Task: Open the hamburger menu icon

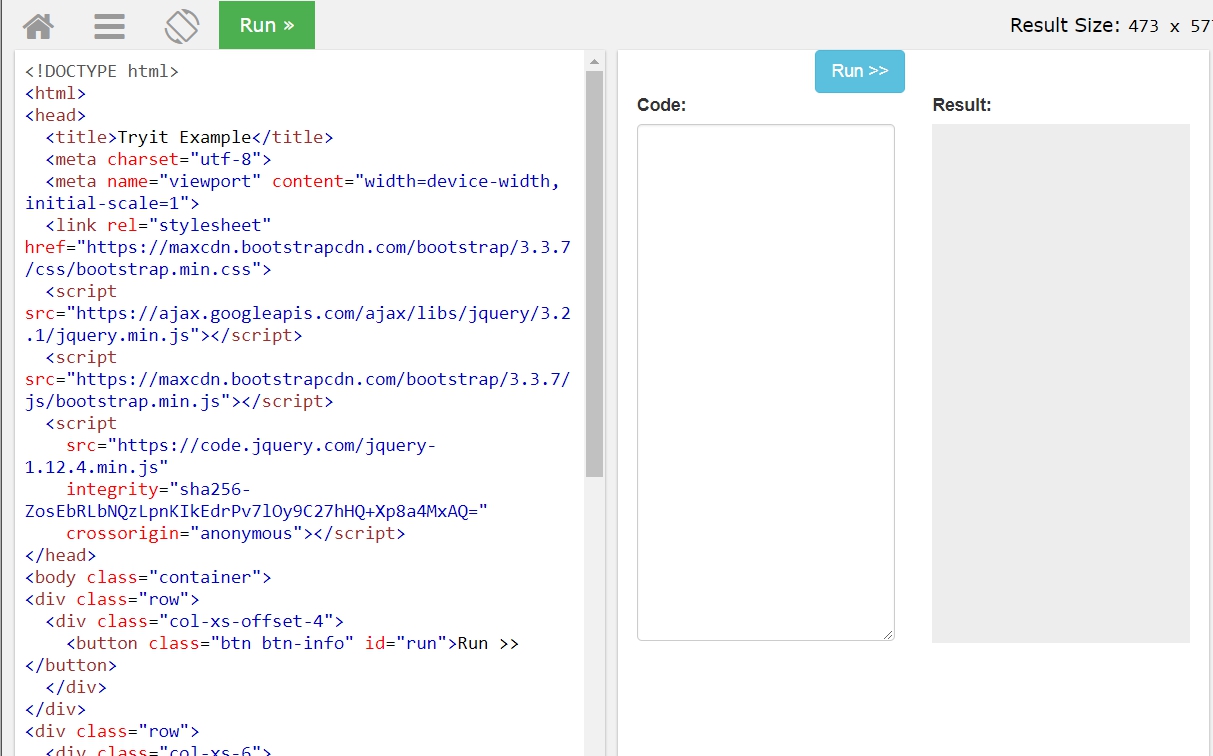Action: tap(110, 25)
